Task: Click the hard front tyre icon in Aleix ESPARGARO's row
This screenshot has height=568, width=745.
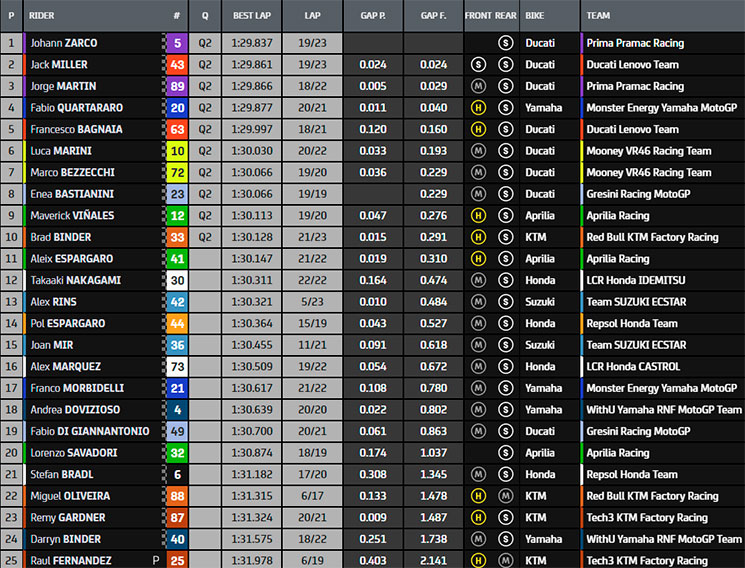Action: 478,259
